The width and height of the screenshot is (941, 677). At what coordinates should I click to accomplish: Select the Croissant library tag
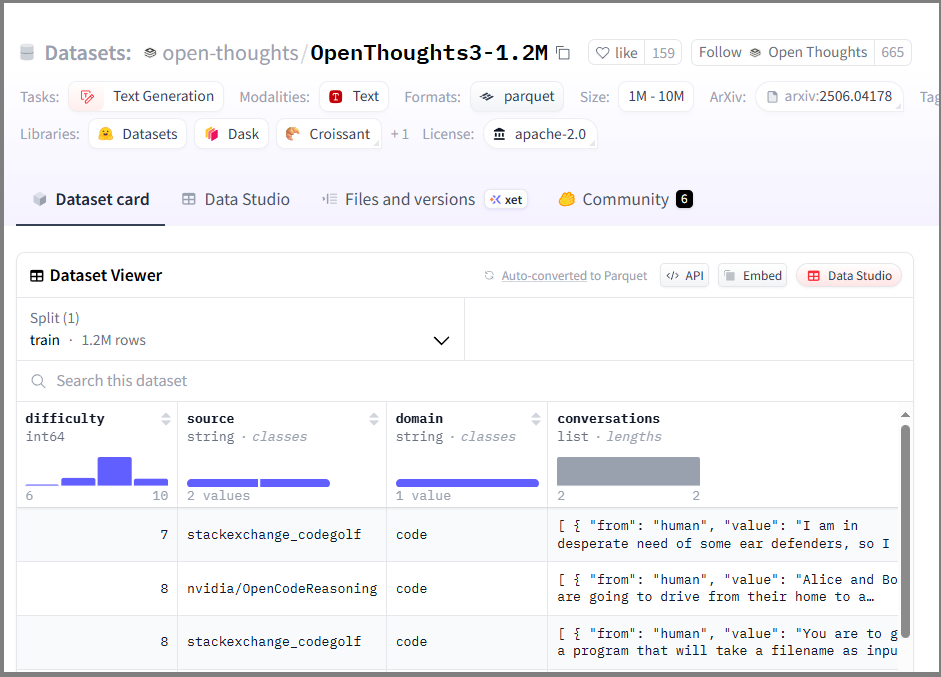tap(329, 134)
